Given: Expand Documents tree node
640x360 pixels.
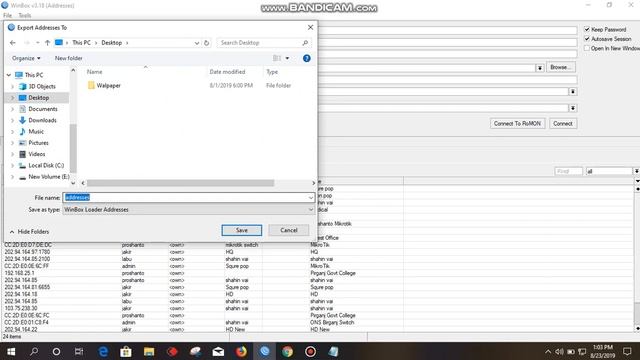Looking at the screenshot, I should click(13, 109).
